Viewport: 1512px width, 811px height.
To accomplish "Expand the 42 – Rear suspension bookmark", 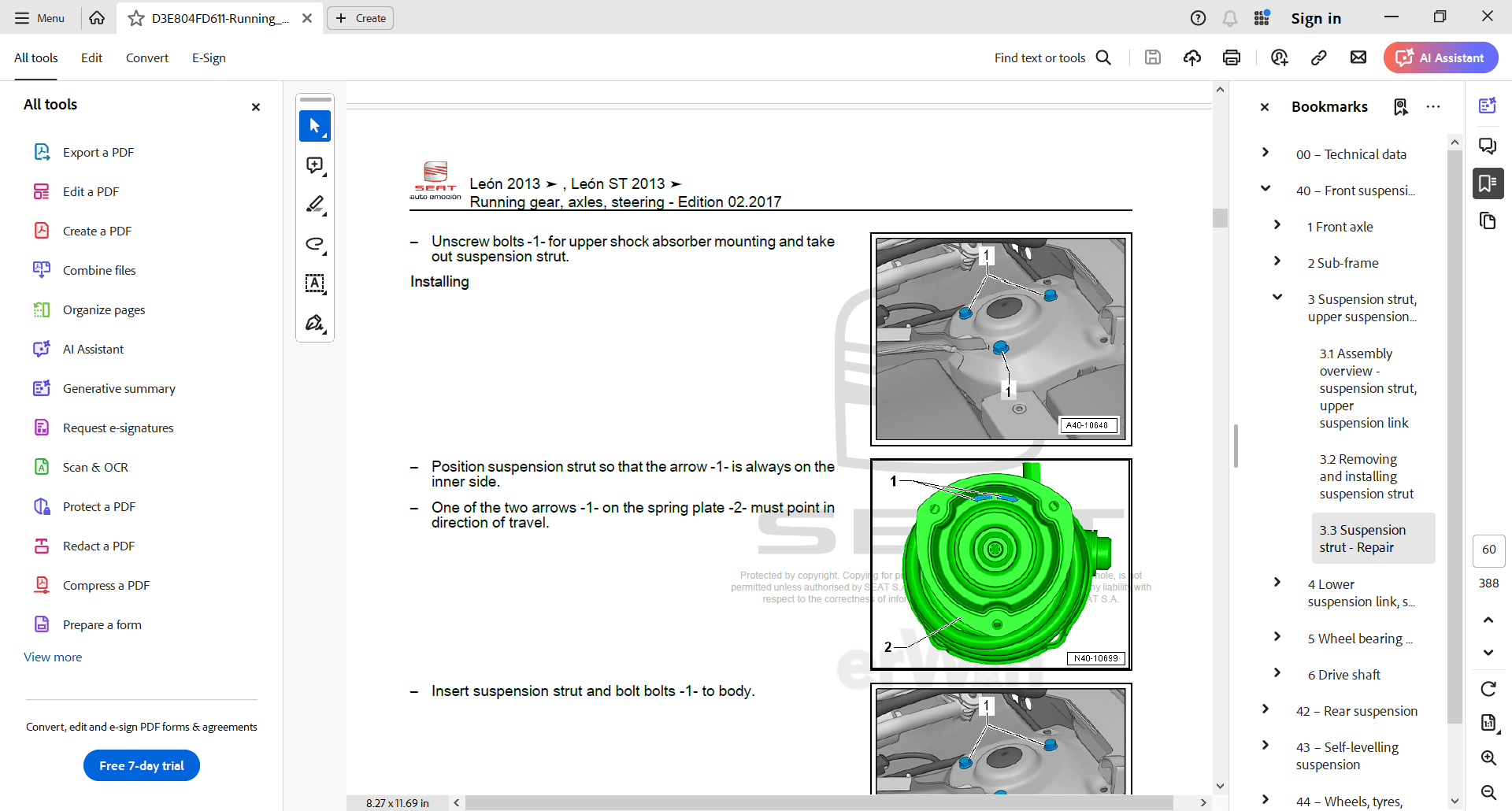I will pyautogui.click(x=1266, y=709).
